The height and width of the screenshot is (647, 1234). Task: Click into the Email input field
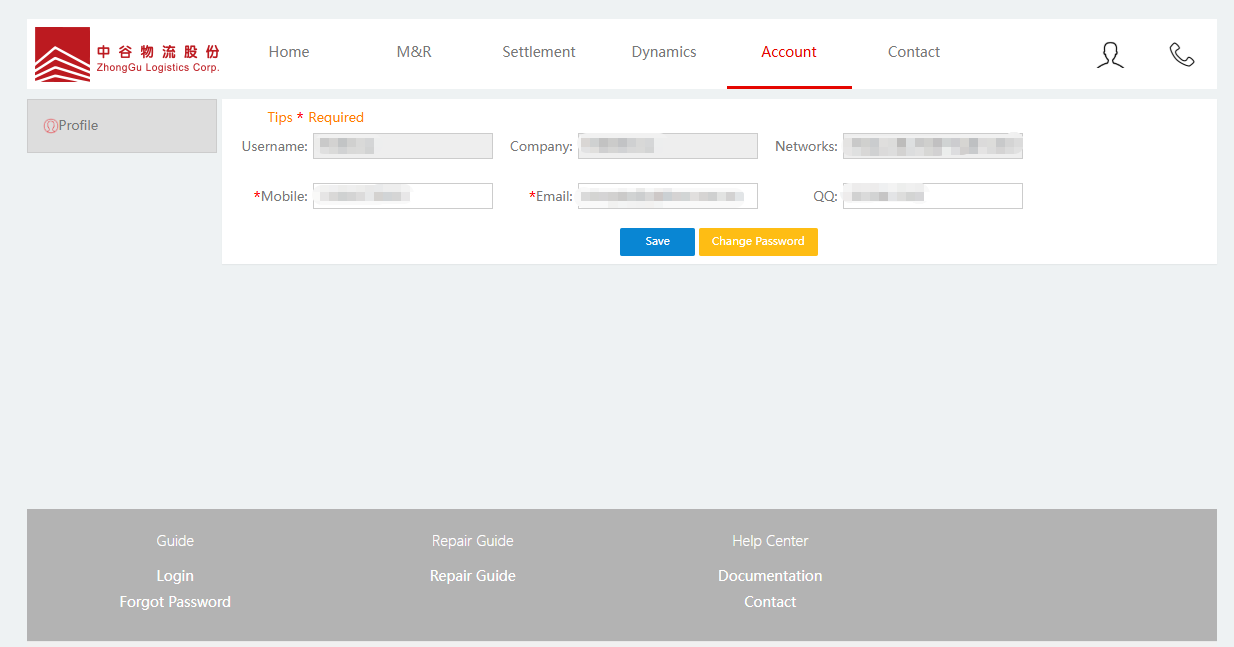(667, 196)
